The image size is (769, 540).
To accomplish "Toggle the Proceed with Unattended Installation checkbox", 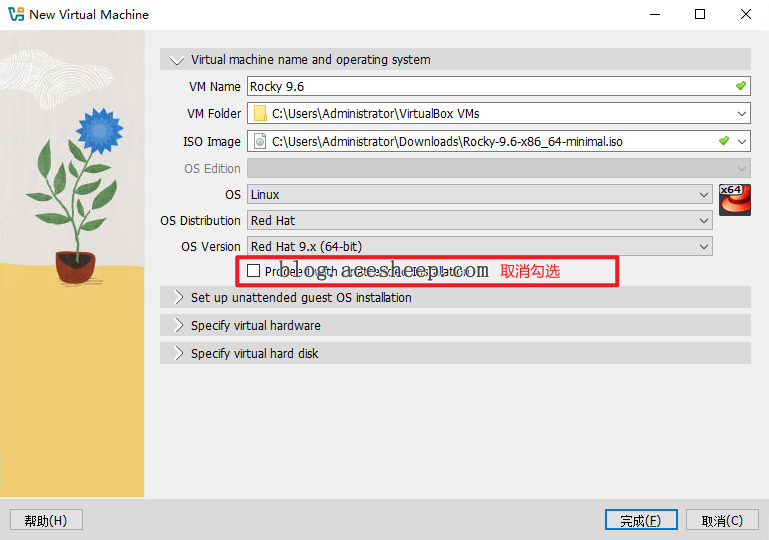I will tap(254, 270).
